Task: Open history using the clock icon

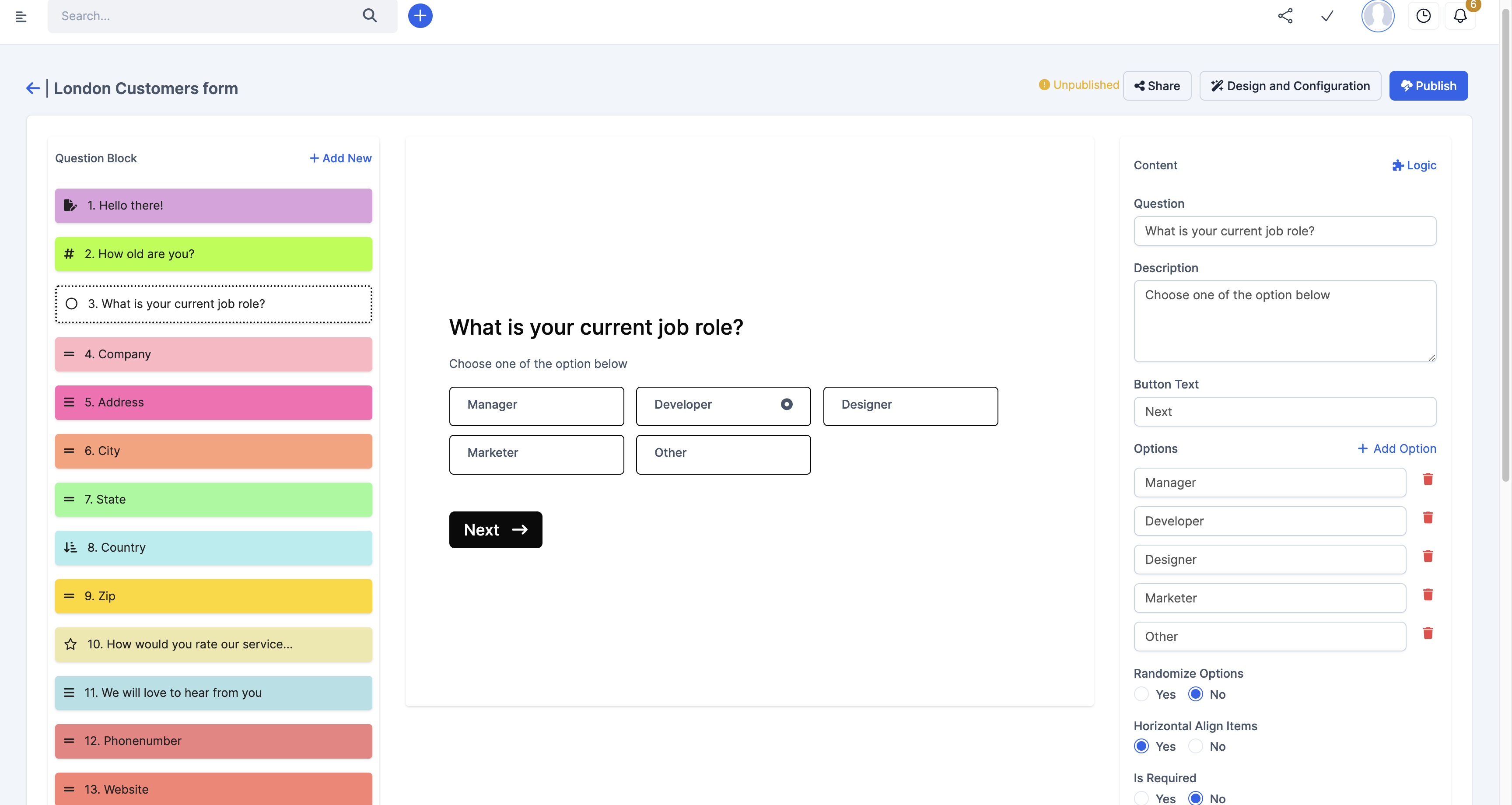Action: pyautogui.click(x=1423, y=16)
